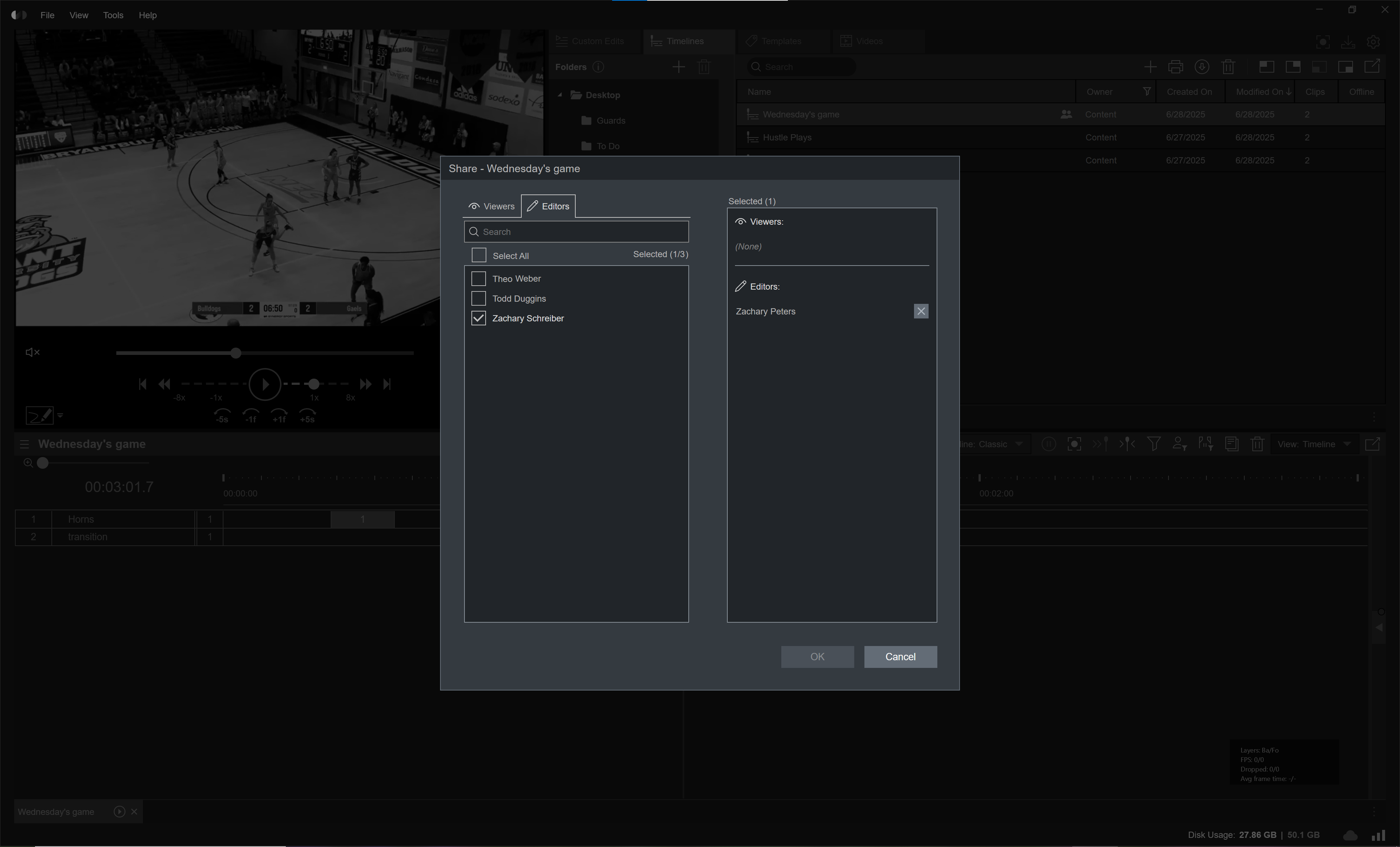Step back one frame

tap(250, 415)
